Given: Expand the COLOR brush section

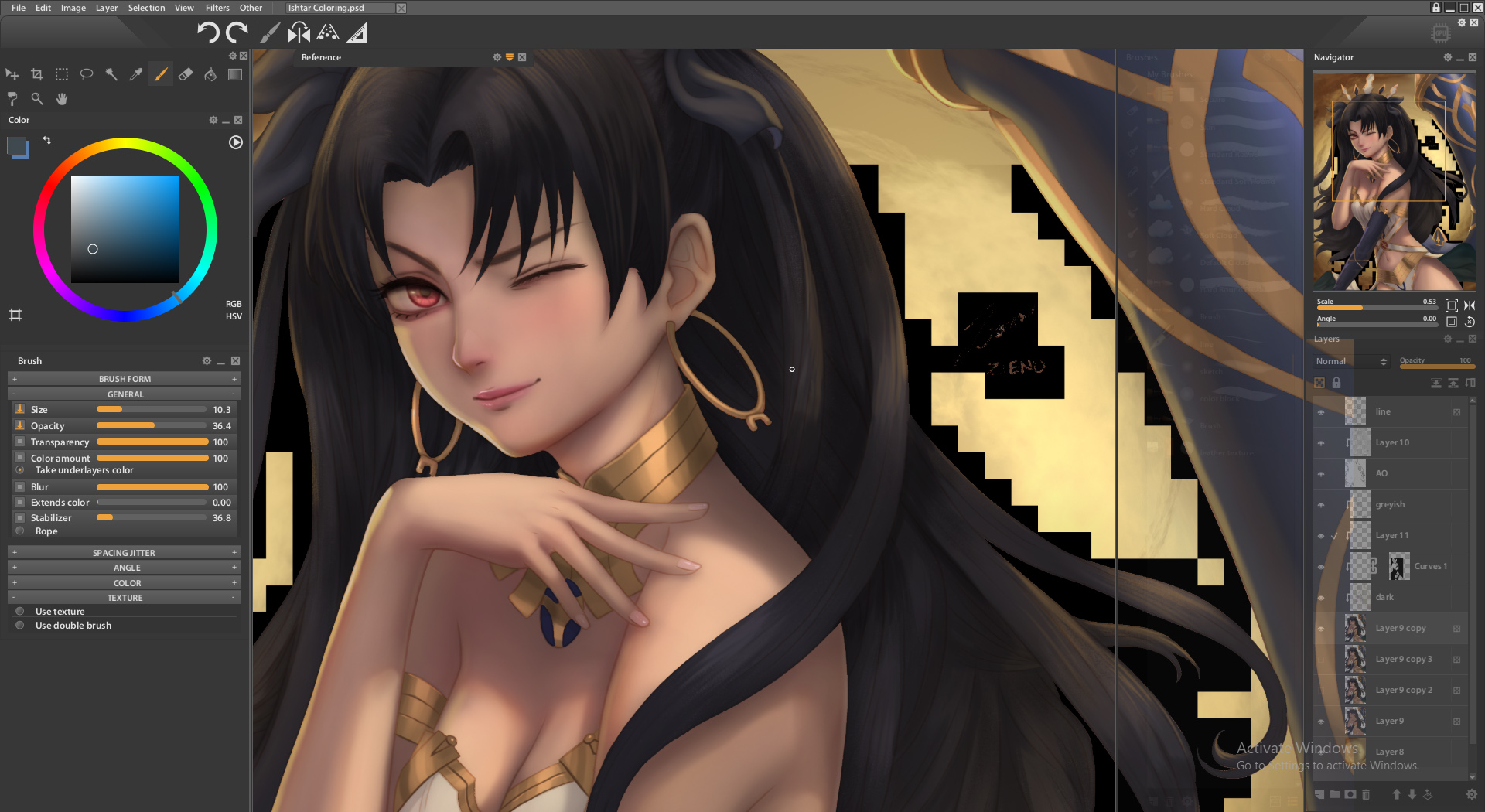Looking at the screenshot, I should pyautogui.click(x=125, y=583).
